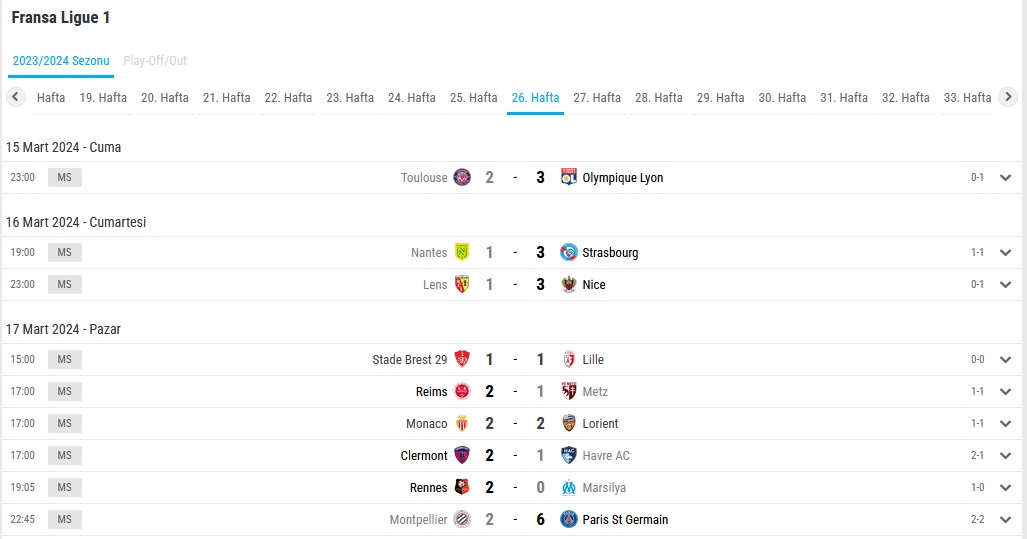Click the Toulouse team crest icon
Image resolution: width=1027 pixels, height=539 pixels.
coord(462,177)
